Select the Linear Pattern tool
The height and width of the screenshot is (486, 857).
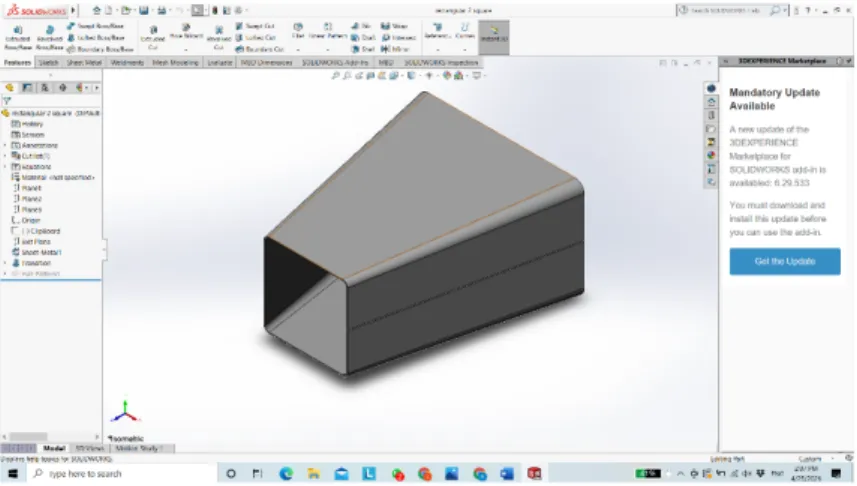[x=328, y=31]
